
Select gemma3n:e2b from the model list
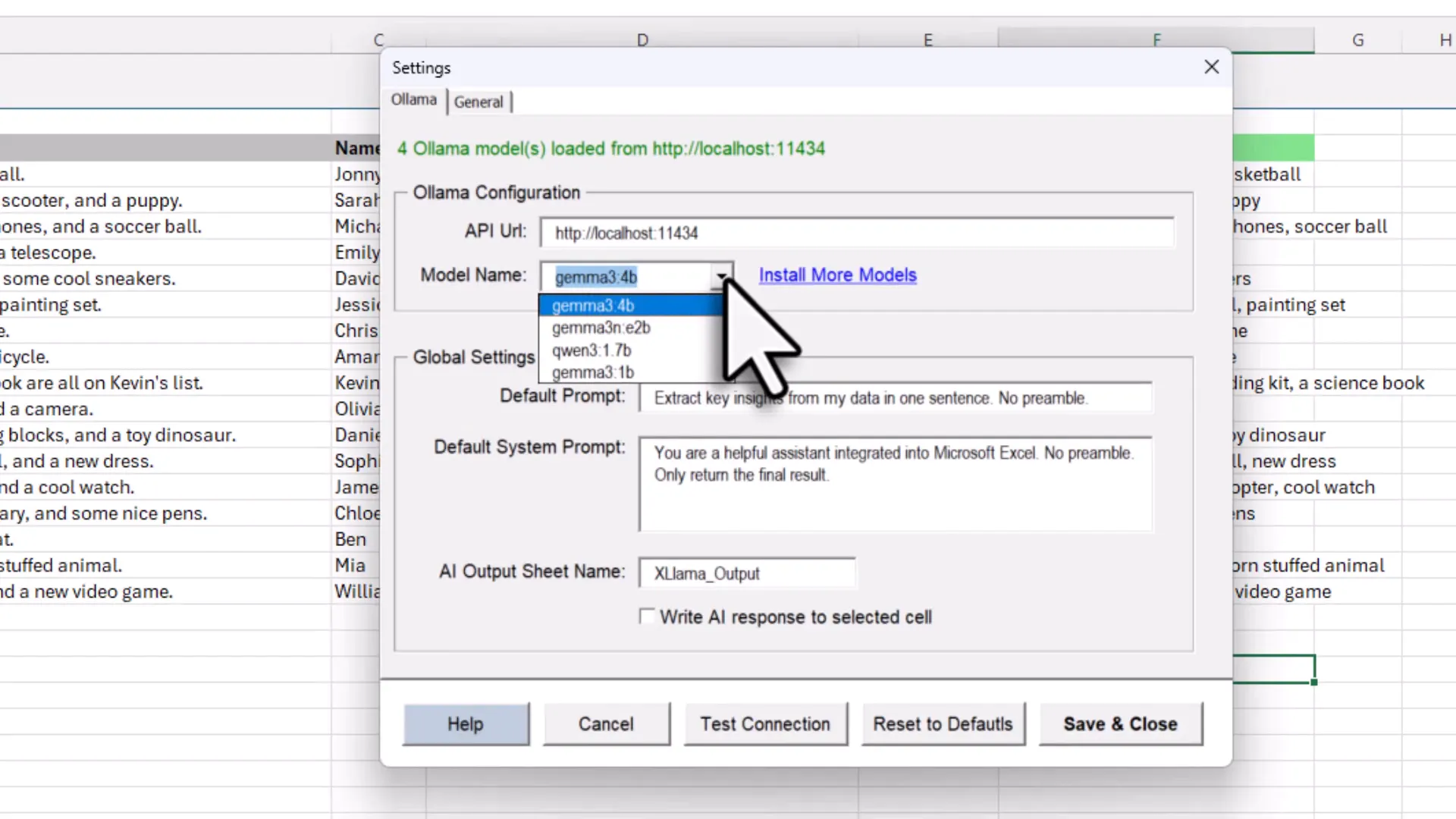(x=601, y=328)
